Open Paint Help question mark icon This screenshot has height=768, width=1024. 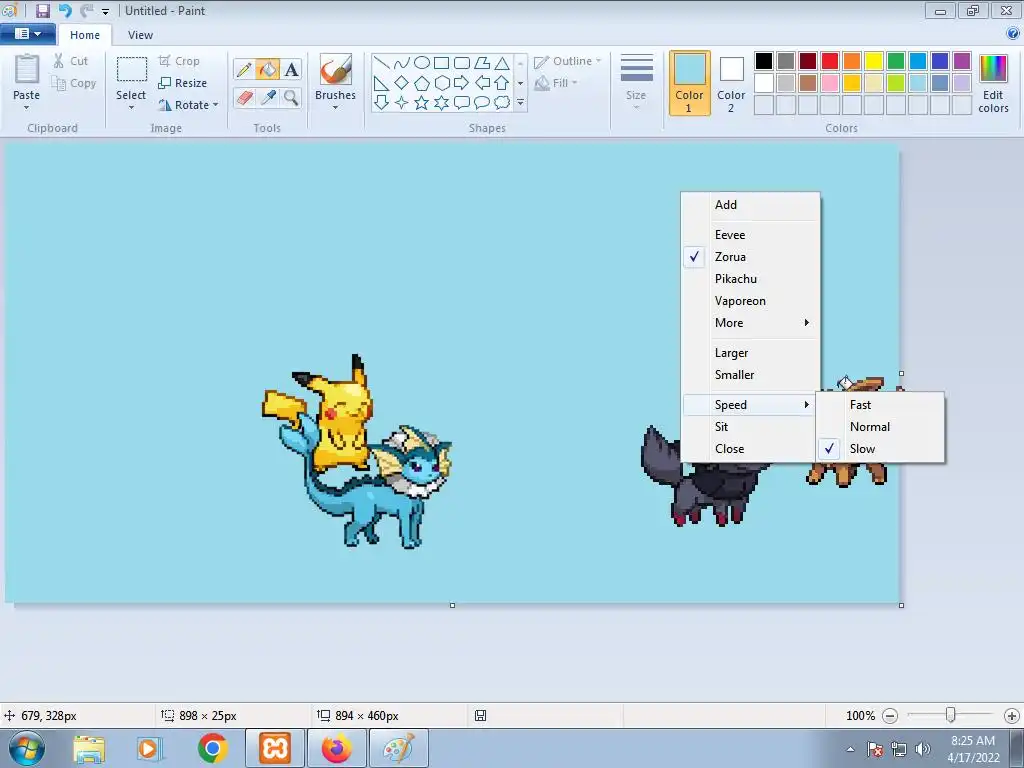pos(1013,33)
